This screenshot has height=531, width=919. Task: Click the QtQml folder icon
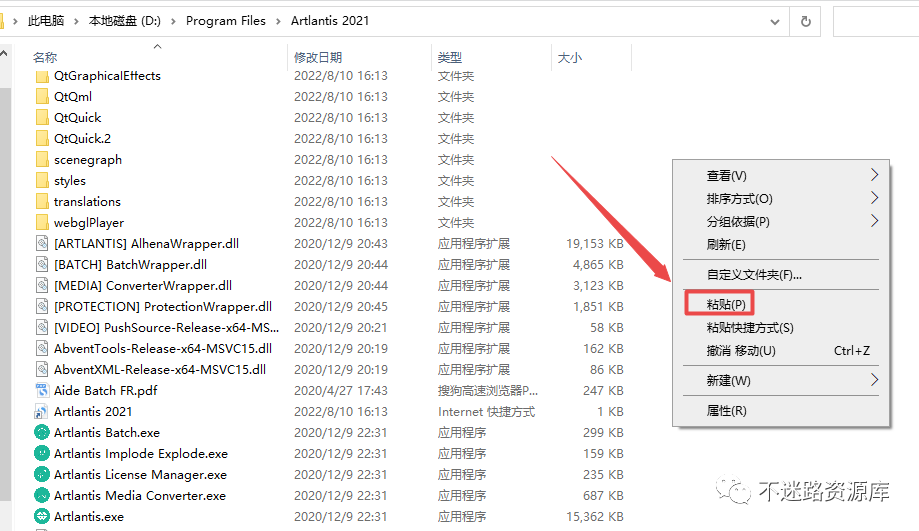coord(42,97)
